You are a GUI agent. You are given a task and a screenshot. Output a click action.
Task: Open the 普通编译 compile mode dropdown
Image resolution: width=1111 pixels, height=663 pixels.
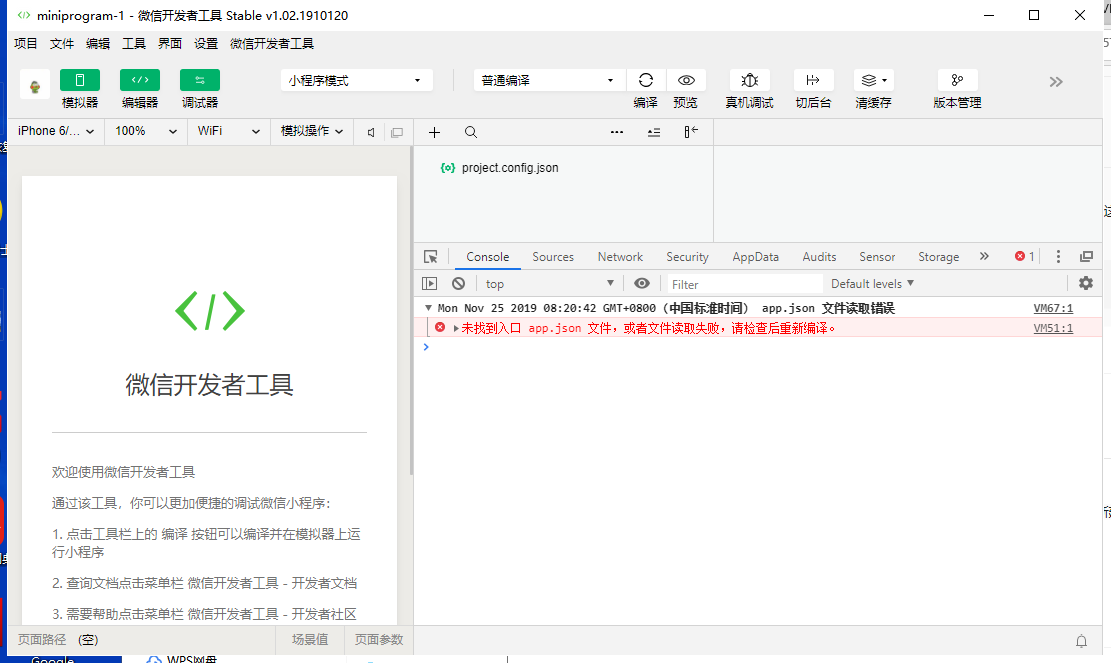[x=549, y=80]
